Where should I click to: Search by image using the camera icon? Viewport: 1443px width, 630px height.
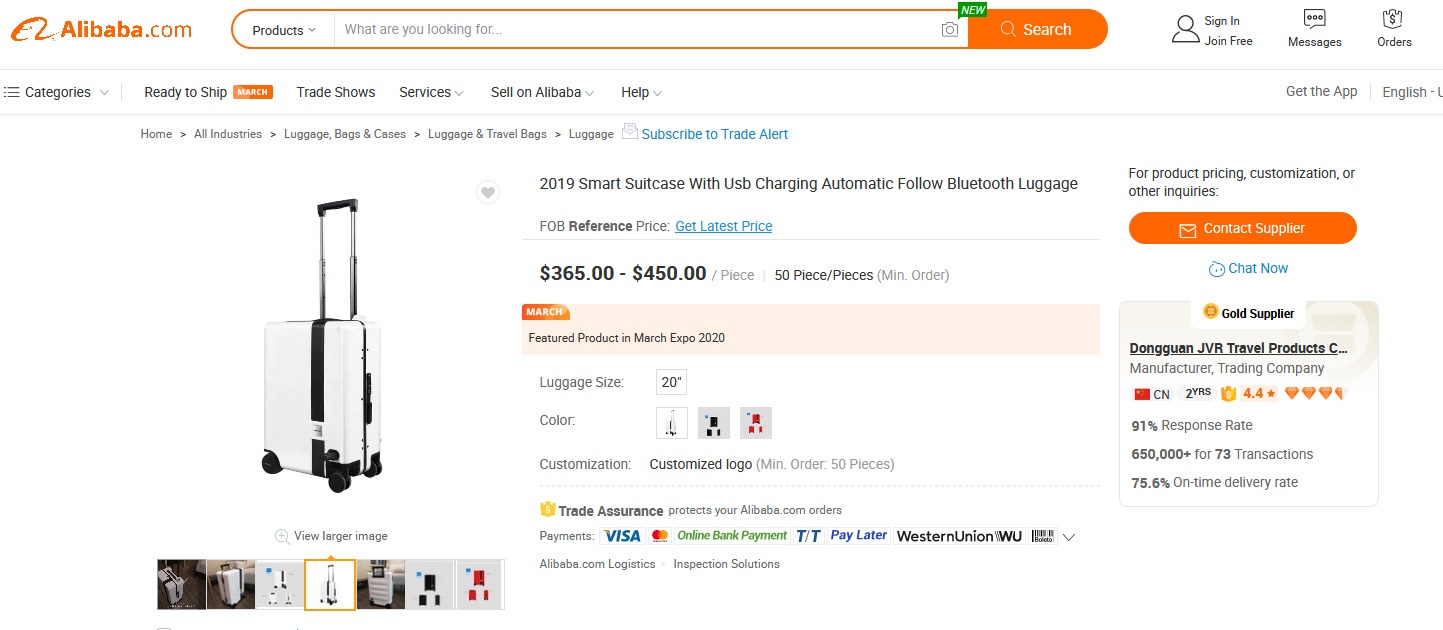coord(948,29)
